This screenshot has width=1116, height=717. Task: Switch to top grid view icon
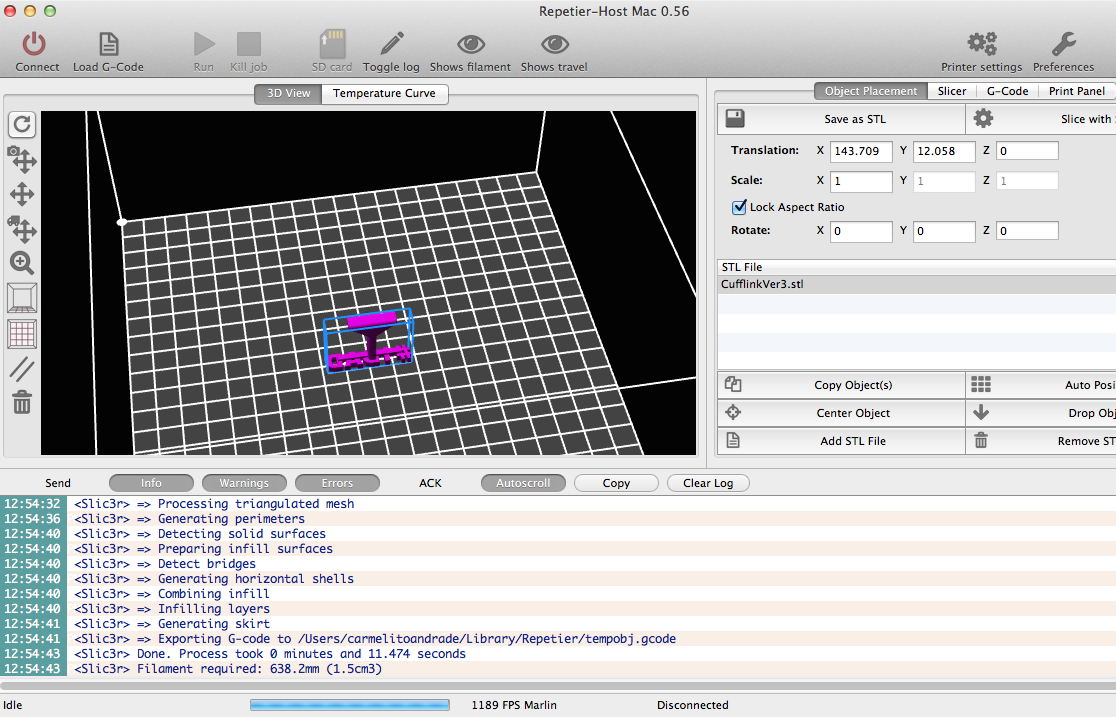click(22, 333)
